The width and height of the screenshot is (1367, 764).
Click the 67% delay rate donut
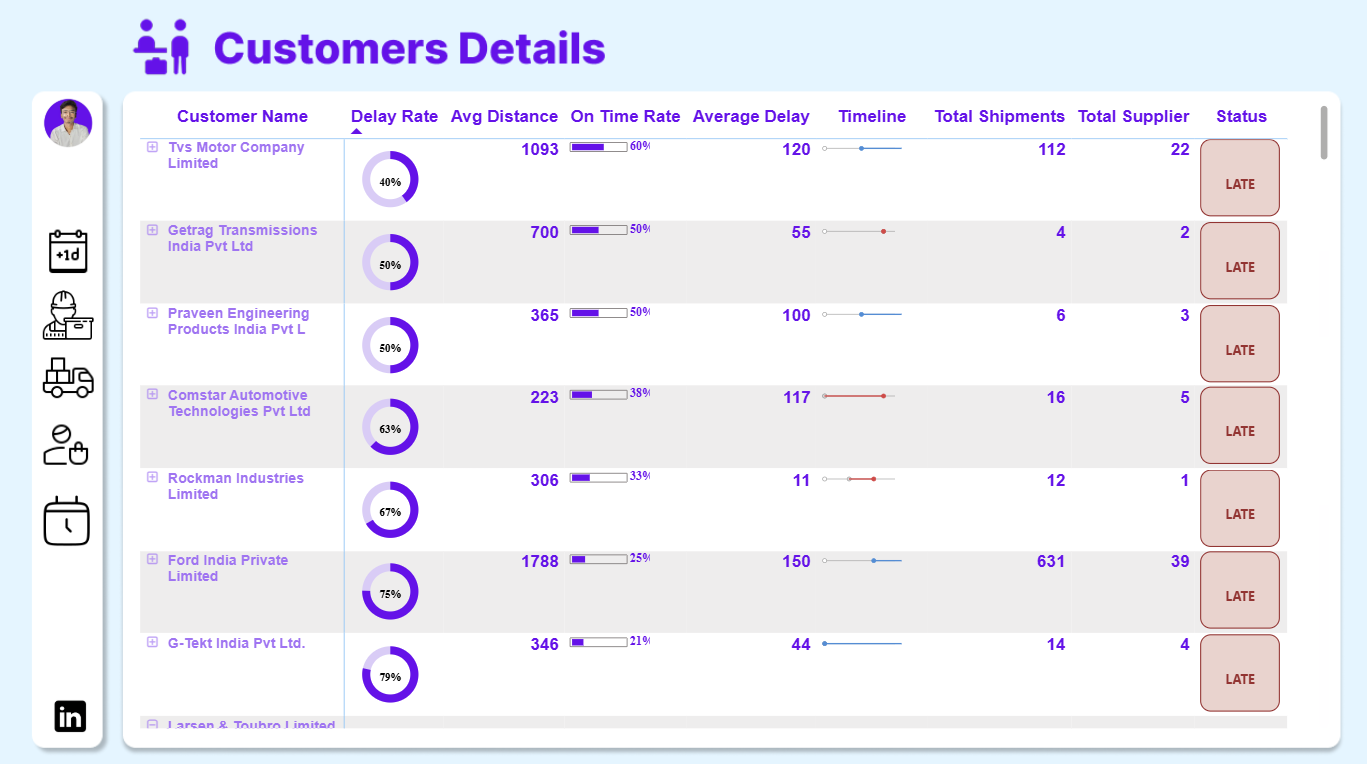coord(390,511)
